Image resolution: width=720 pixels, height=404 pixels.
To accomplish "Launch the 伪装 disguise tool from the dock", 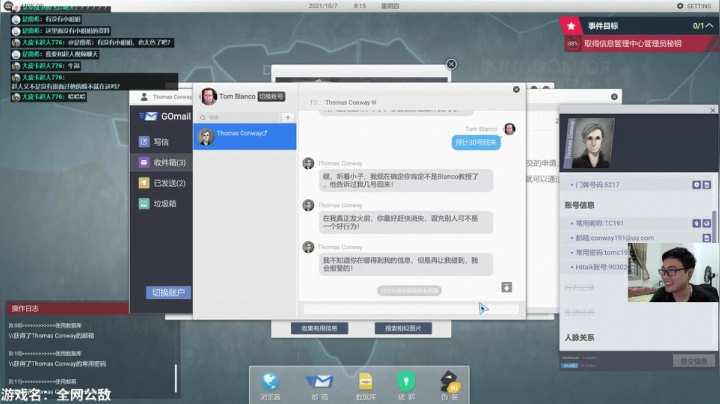I will 450,386.
